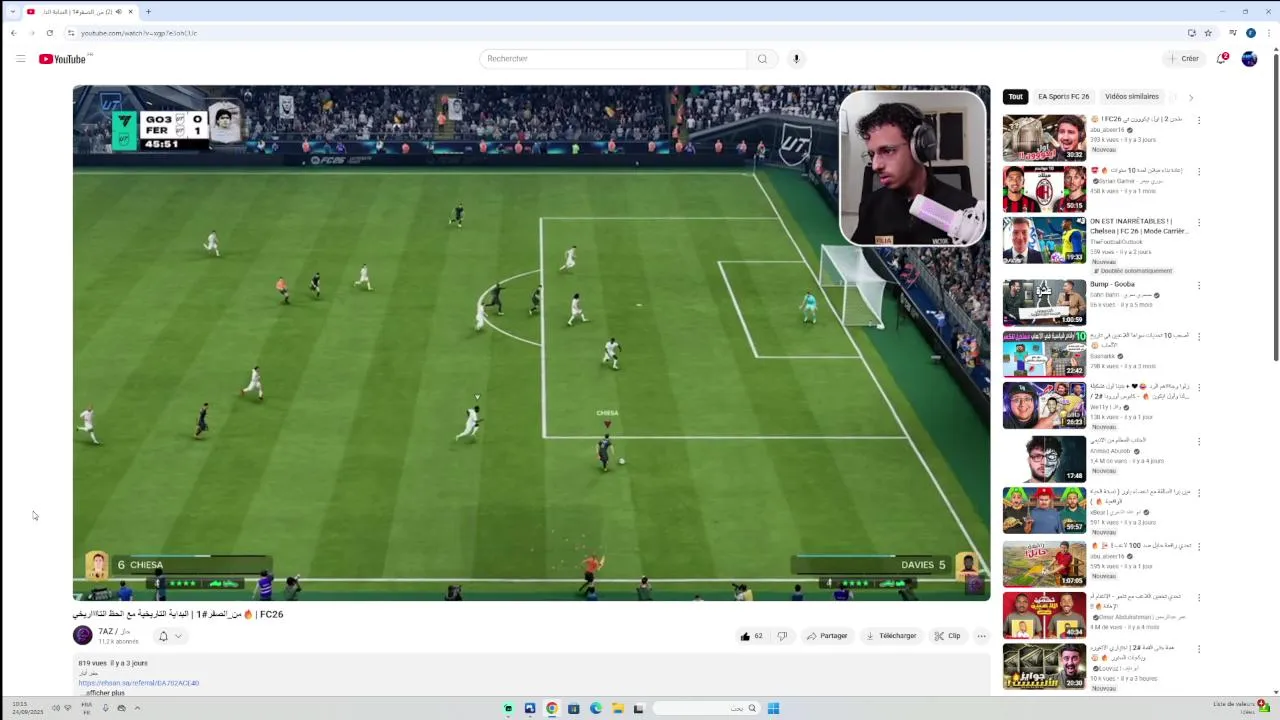Click the main video player
Viewport: 1280px width, 720px height.
[x=531, y=343]
